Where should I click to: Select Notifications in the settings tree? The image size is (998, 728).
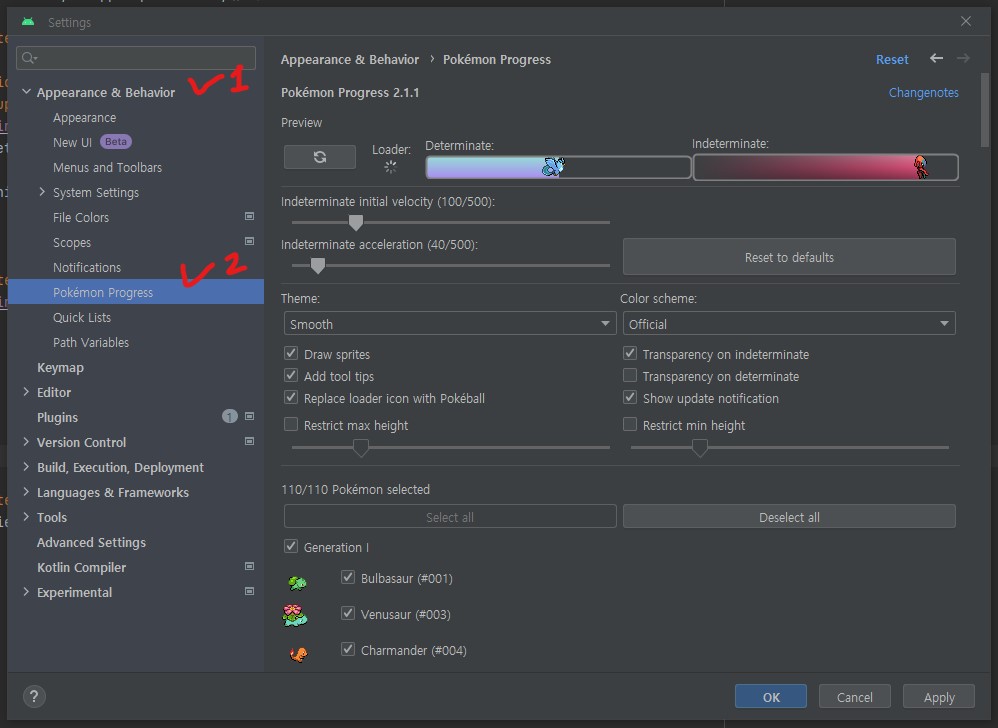coord(87,267)
